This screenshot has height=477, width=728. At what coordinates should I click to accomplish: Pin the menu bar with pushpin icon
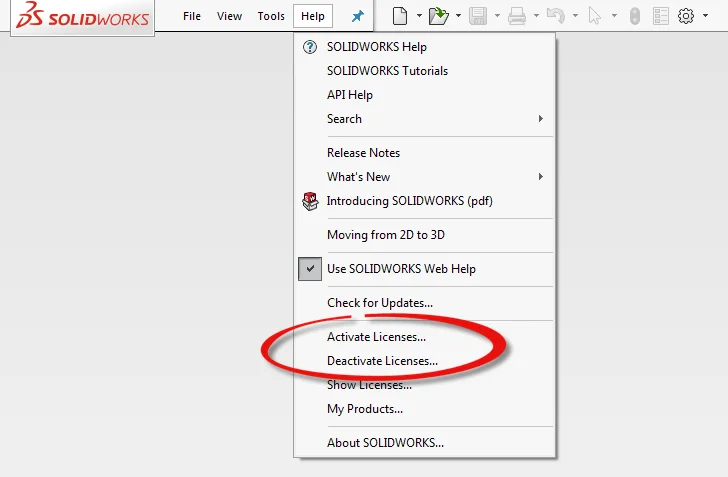(x=357, y=17)
